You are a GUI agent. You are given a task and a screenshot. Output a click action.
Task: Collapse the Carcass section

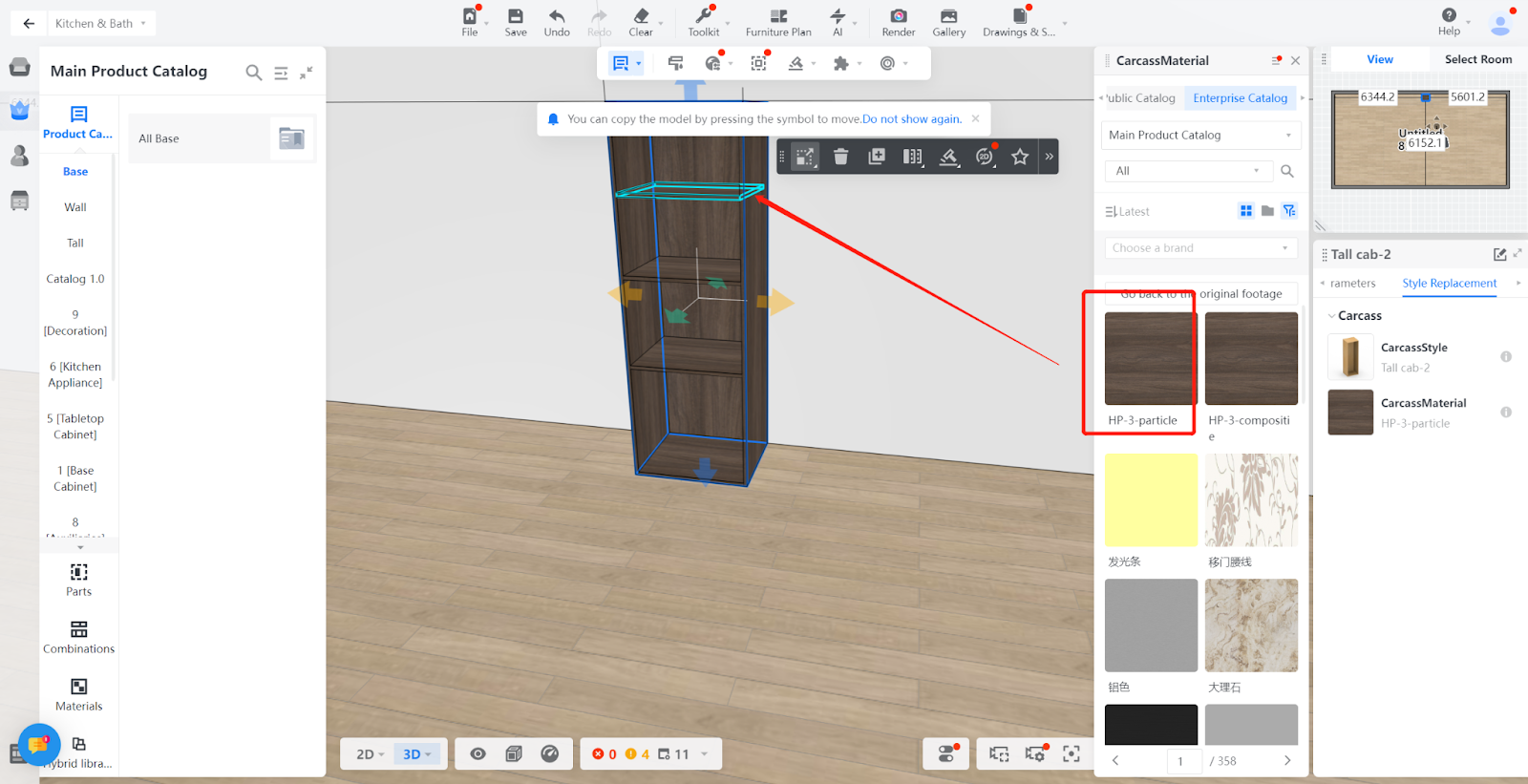1332,316
